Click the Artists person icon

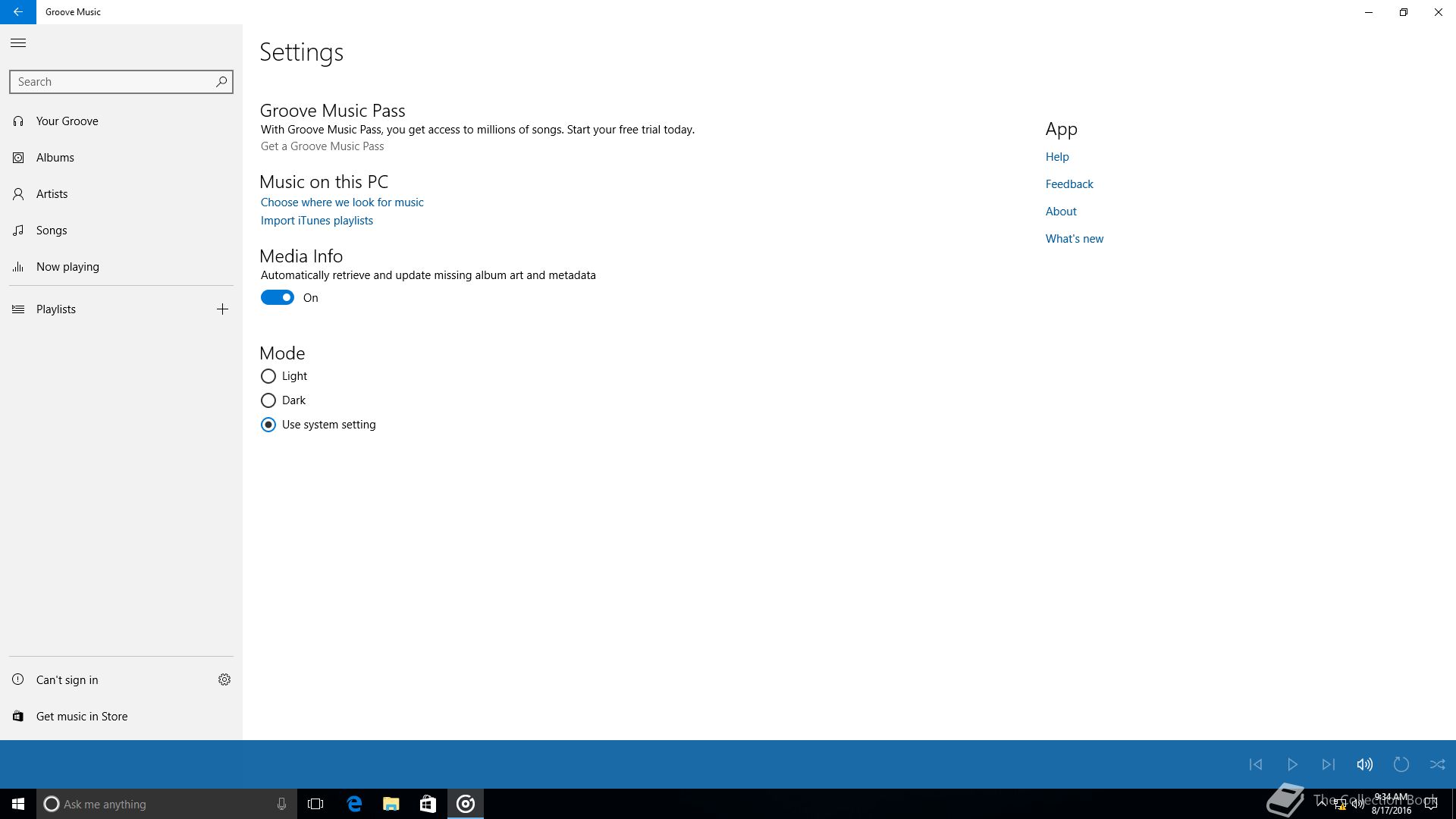[18, 194]
